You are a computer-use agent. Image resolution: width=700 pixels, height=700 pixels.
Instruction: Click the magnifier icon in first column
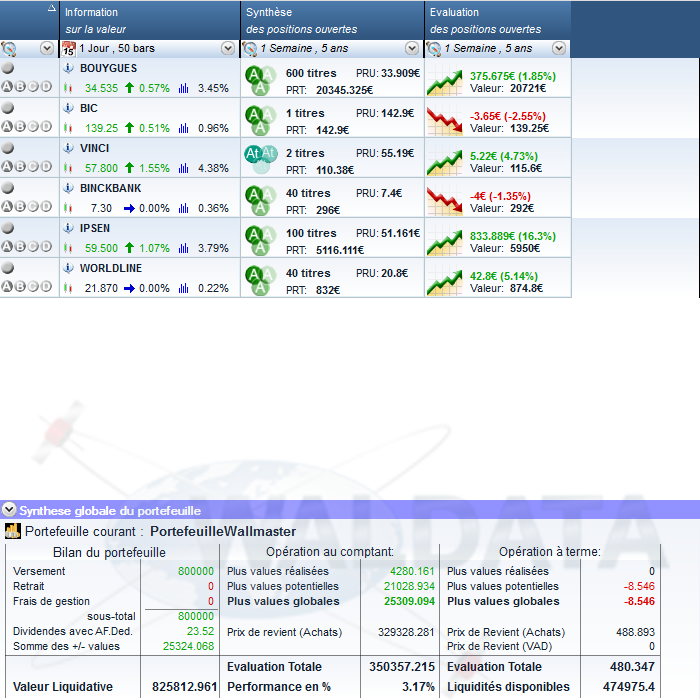point(8,48)
